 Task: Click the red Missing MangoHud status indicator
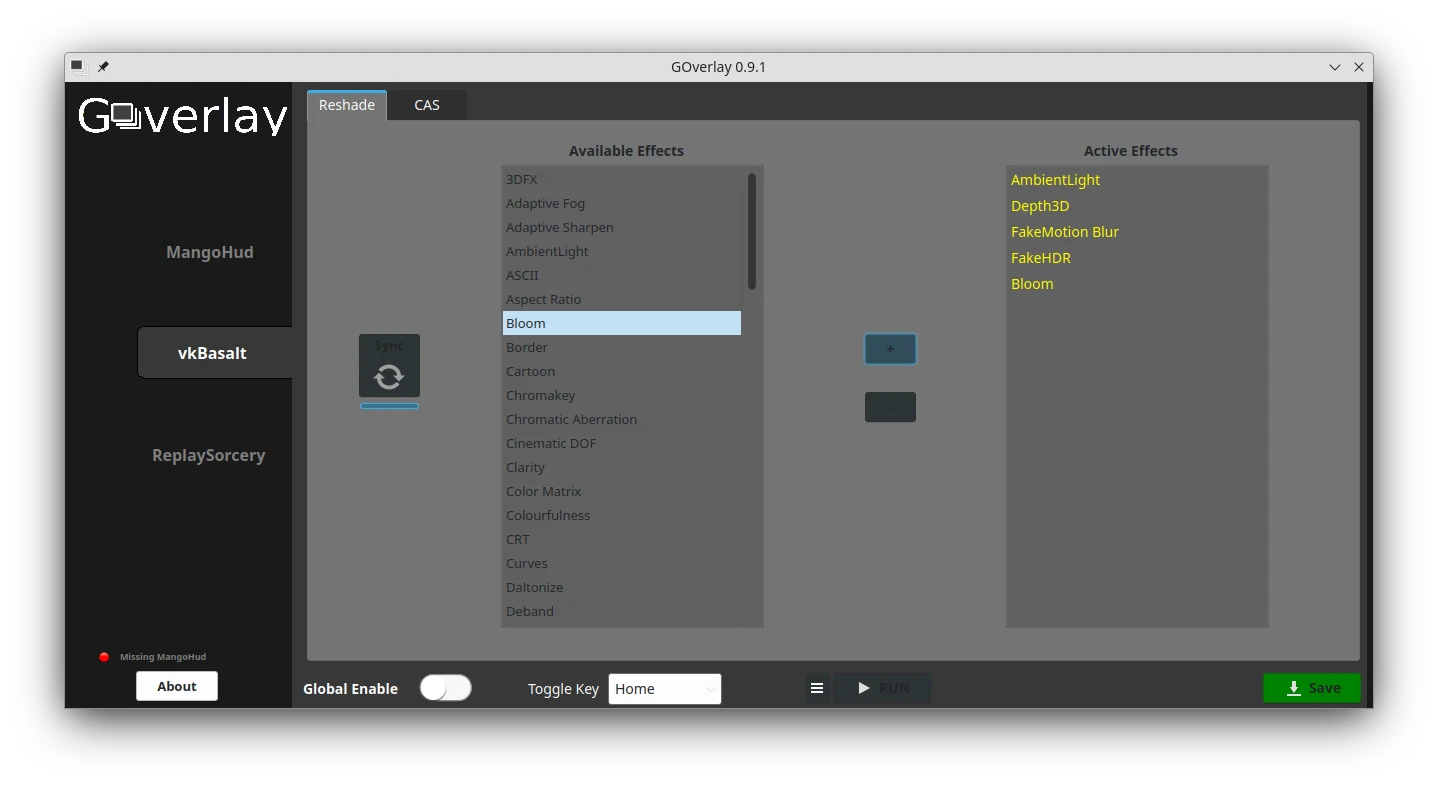pyautogui.click(x=104, y=657)
